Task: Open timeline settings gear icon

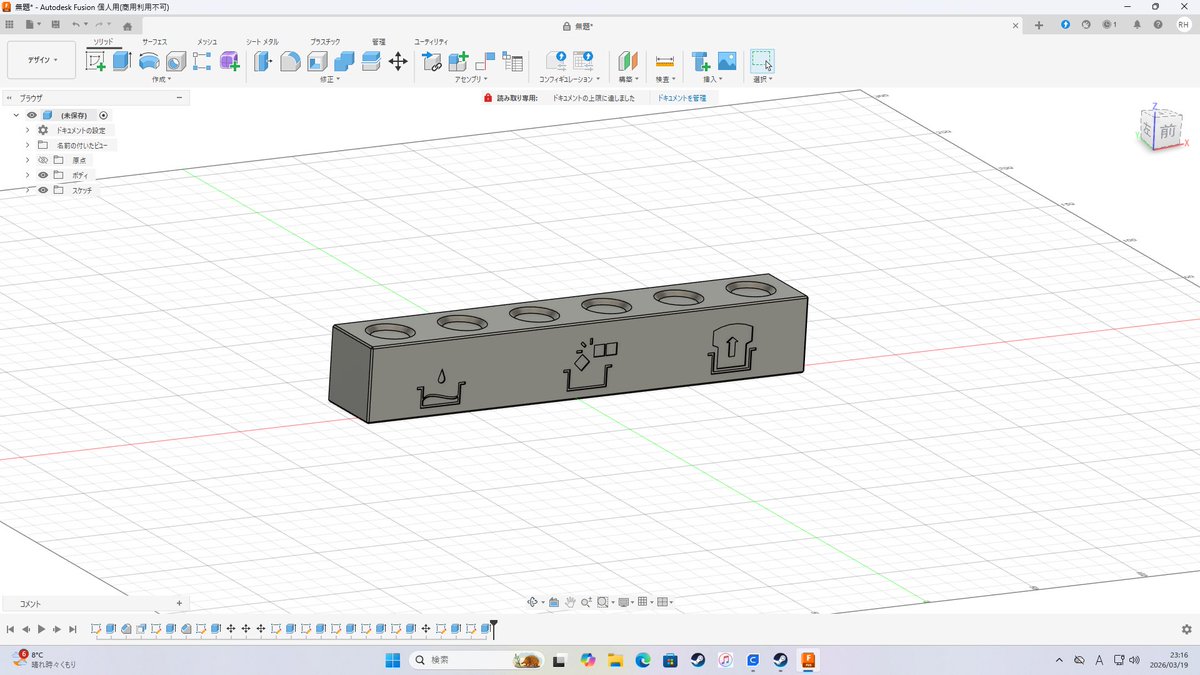Action: [1186, 629]
